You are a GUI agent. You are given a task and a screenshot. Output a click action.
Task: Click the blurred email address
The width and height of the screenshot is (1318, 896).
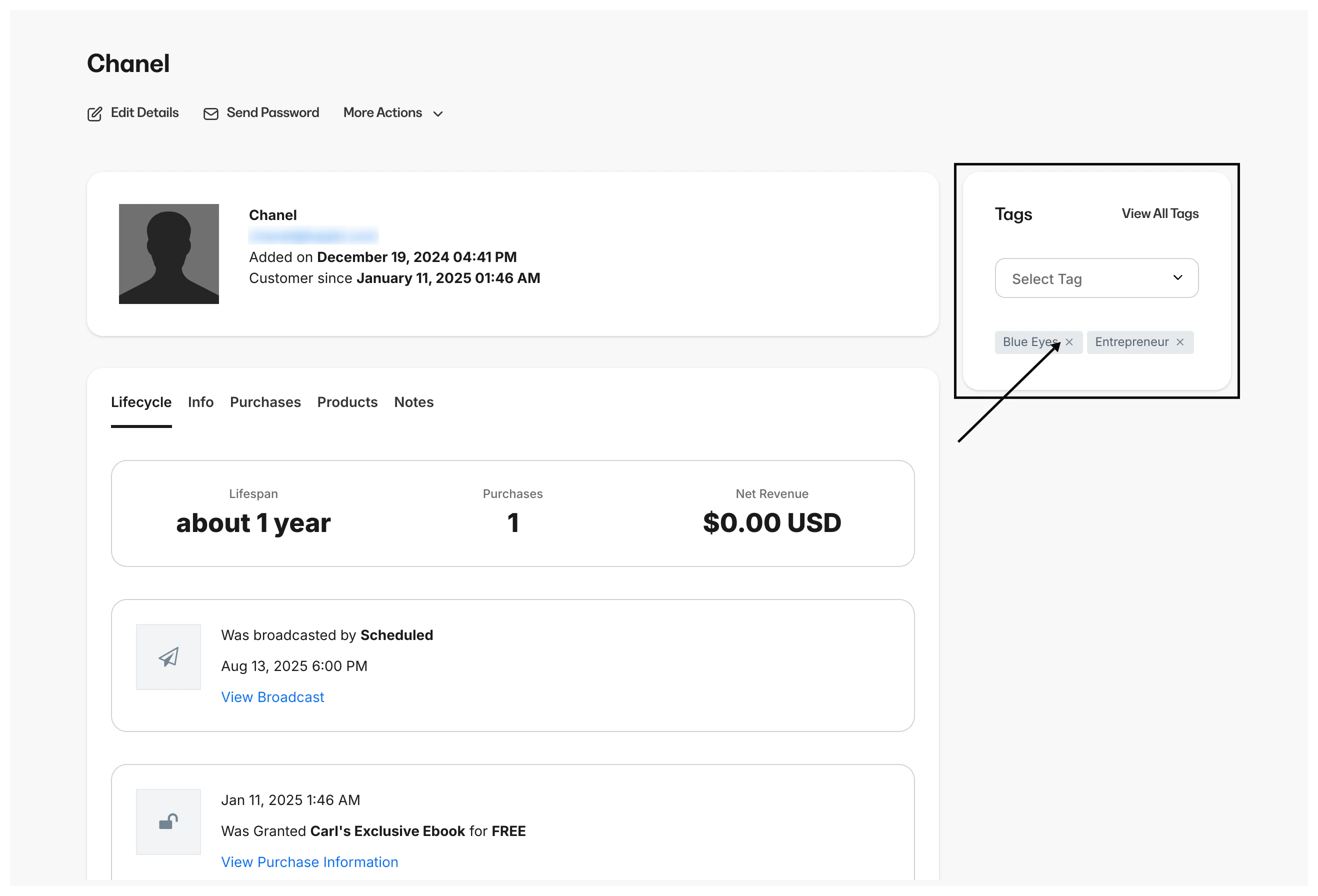tap(313, 235)
